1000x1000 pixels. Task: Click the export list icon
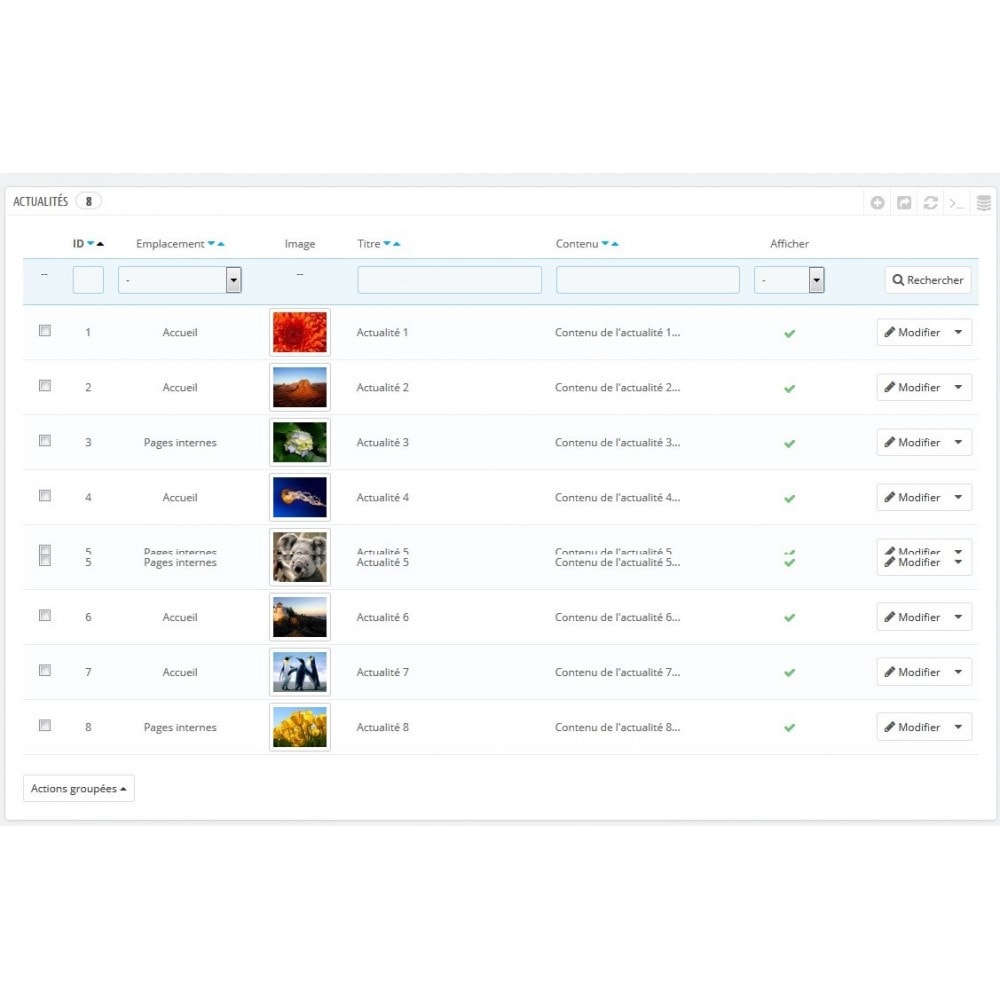[904, 203]
